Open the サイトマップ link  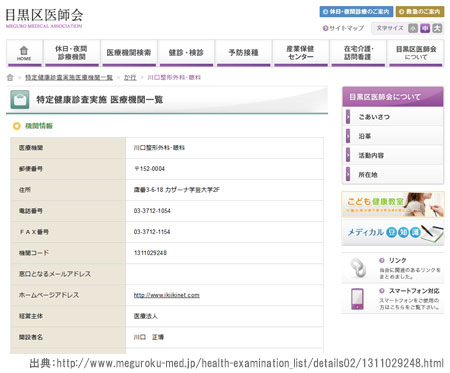tap(343, 28)
